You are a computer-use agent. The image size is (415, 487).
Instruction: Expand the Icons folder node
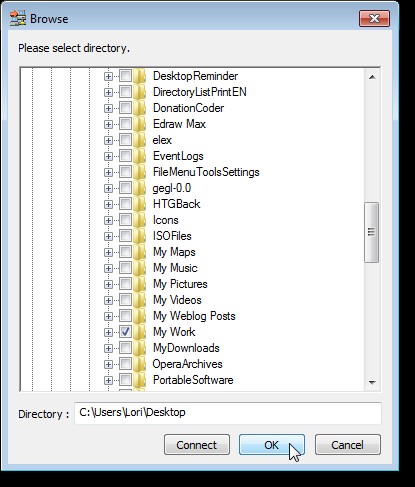(108, 220)
